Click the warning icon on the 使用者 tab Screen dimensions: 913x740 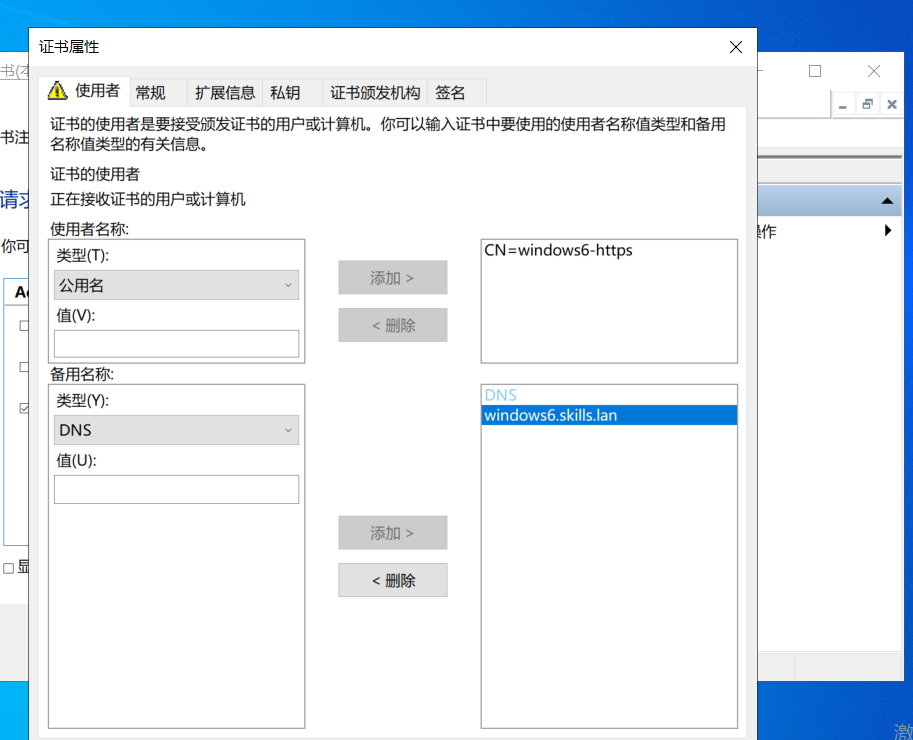coord(58,91)
